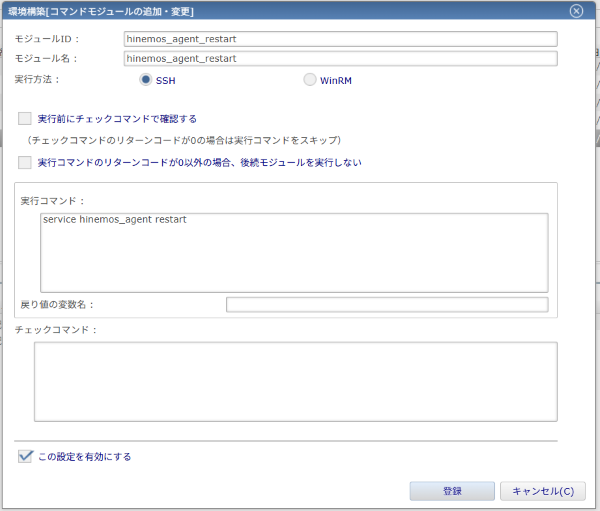Click the モジュール名 label
The image size is (600, 511).
click(46, 58)
